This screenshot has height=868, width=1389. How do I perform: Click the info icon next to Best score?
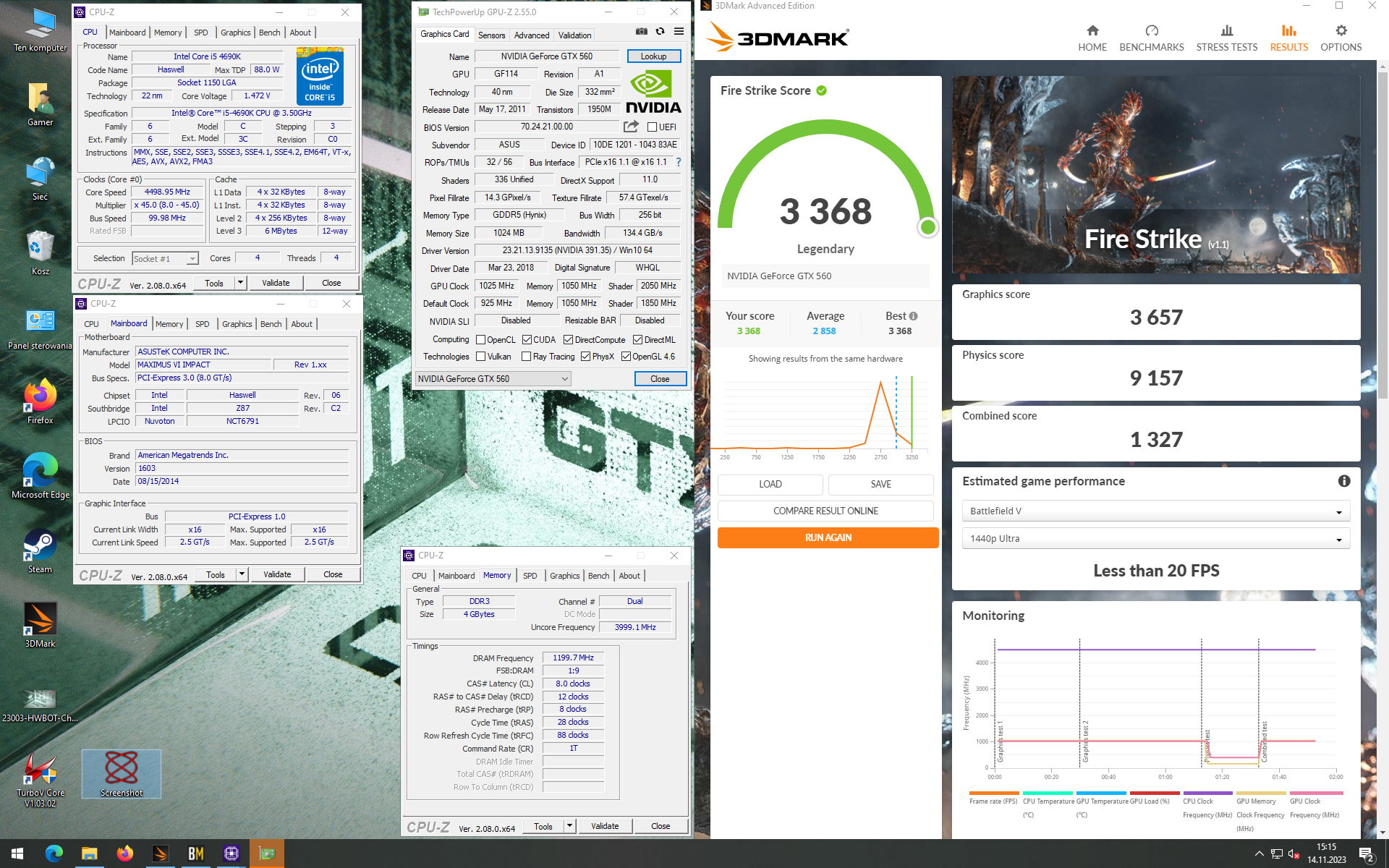tap(913, 316)
